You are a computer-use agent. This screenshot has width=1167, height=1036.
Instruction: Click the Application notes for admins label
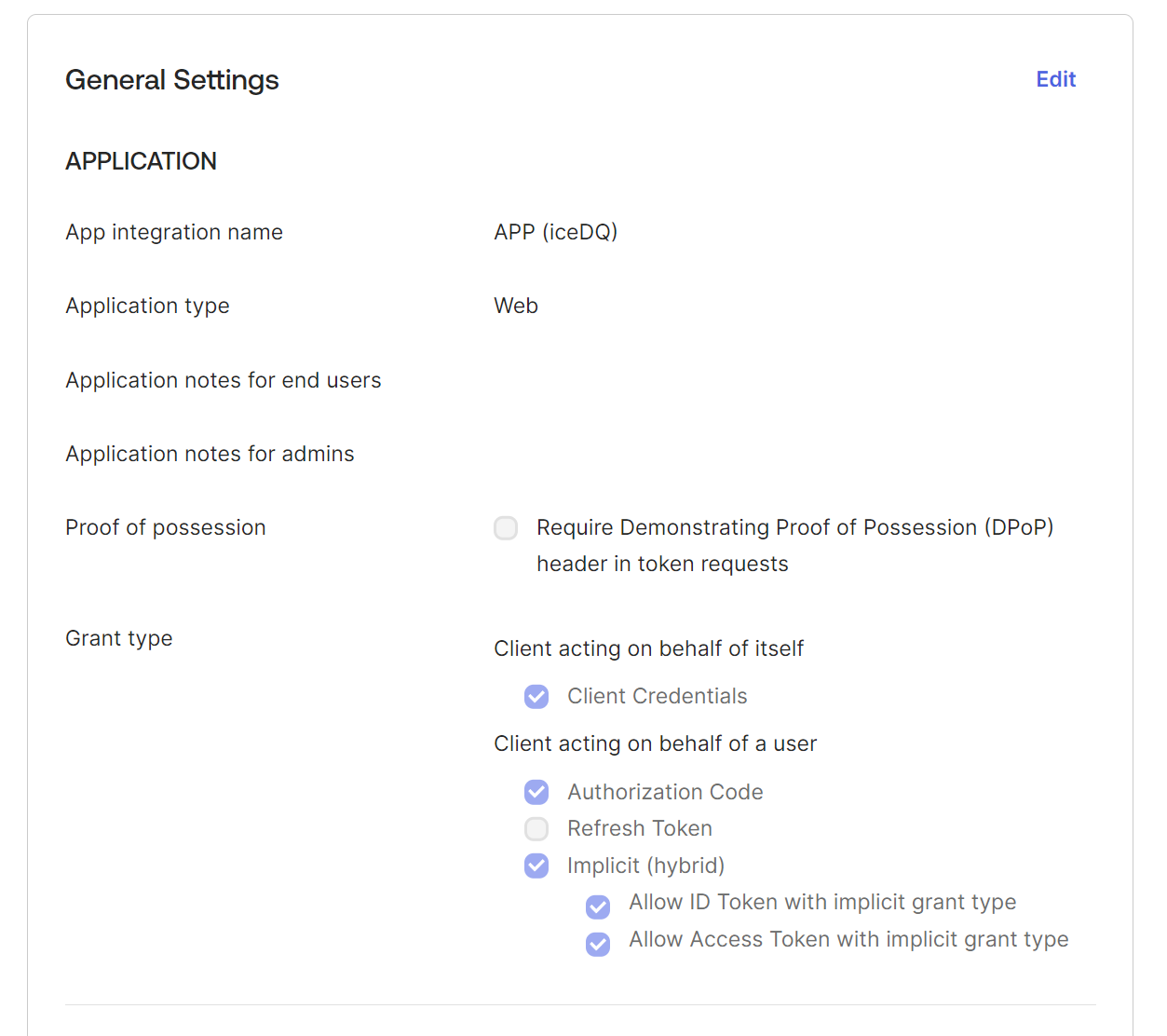(210, 454)
